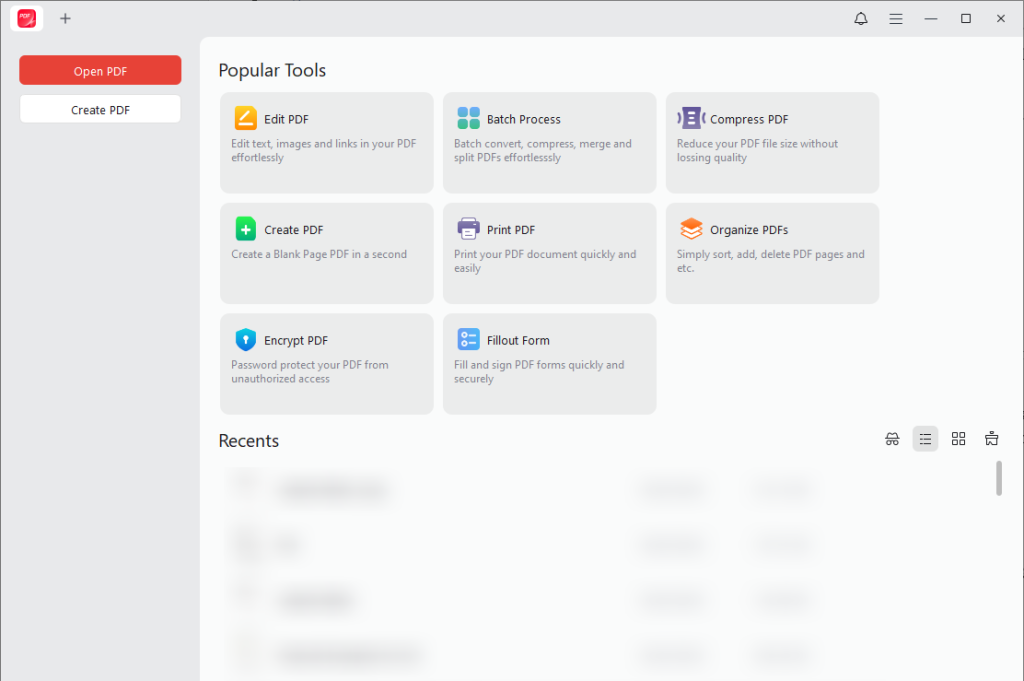This screenshot has width=1024, height=681.
Task: Click the red PDF app logo tab
Action: pos(26,18)
